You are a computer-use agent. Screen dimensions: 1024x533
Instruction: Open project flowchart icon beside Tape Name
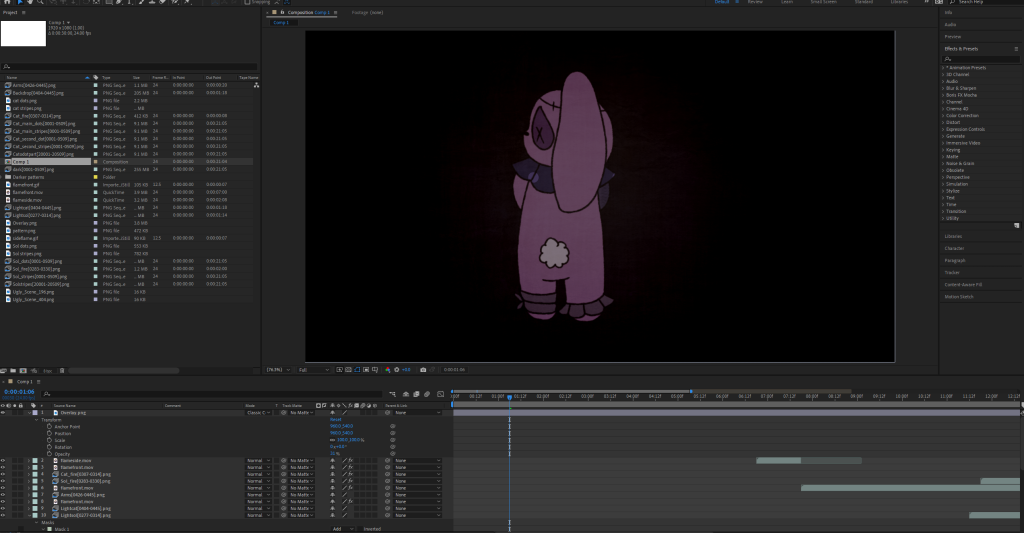256,85
